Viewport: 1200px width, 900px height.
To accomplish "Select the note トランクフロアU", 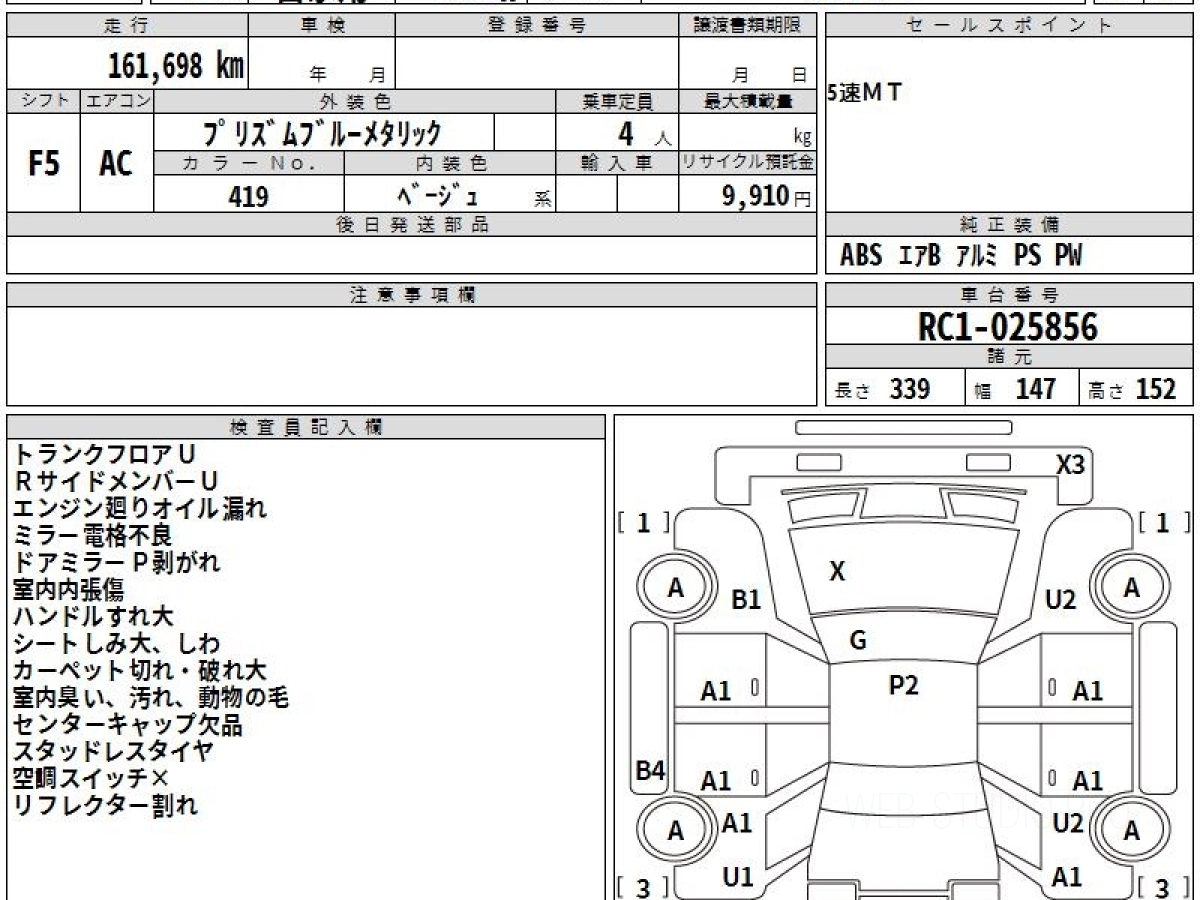I will pyautogui.click(x=104, y=455).
